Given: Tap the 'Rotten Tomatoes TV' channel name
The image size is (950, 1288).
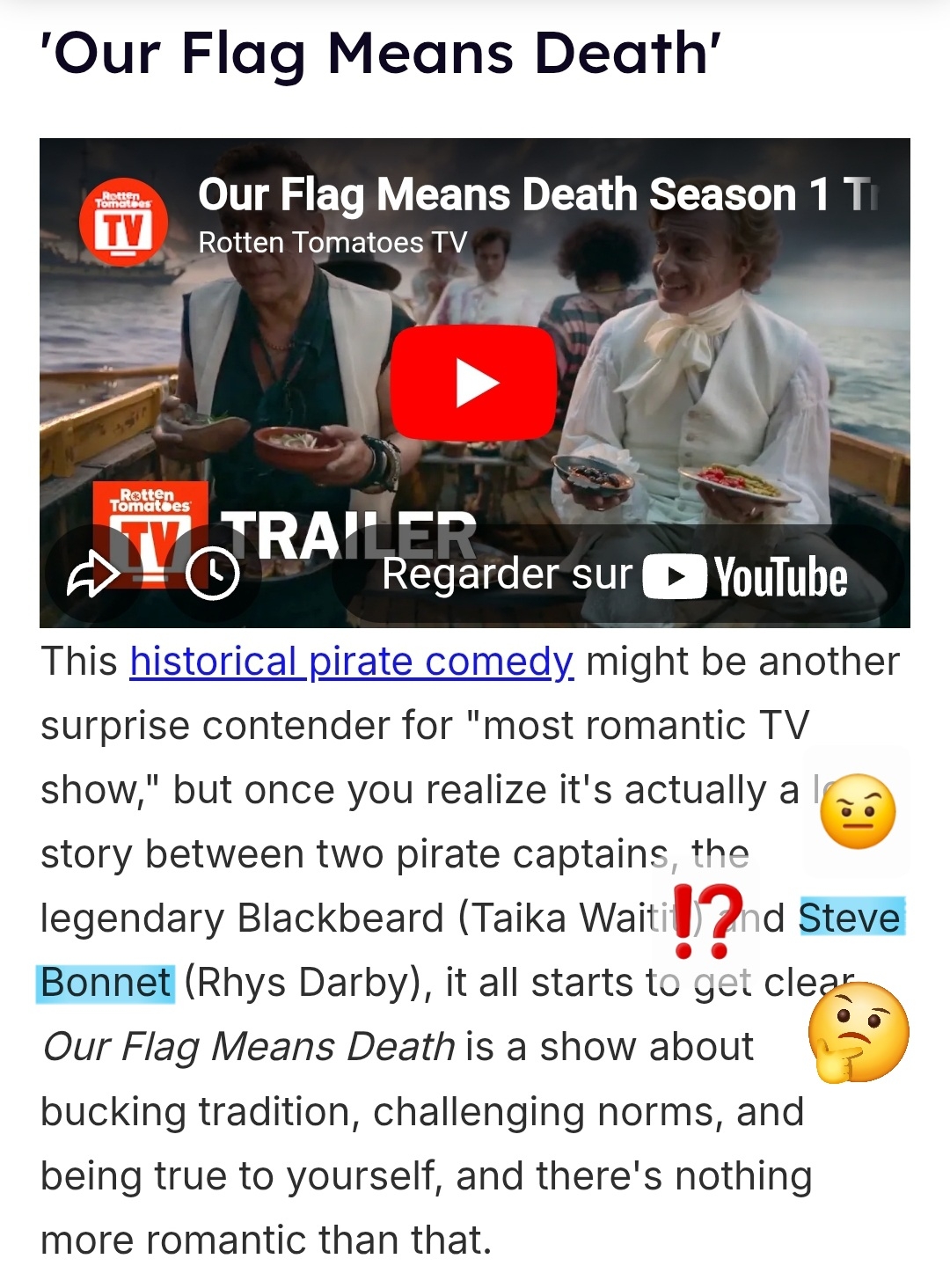Looking at the screenshot, I should point(332,242).
